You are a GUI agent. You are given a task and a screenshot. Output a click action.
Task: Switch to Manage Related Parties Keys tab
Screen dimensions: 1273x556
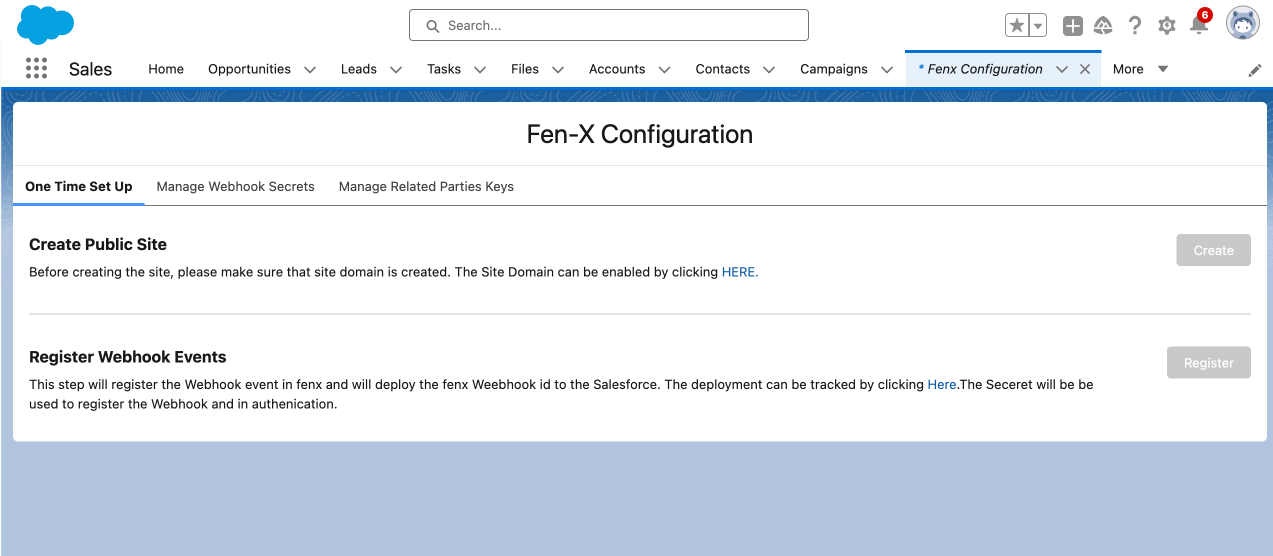(426, 186)
